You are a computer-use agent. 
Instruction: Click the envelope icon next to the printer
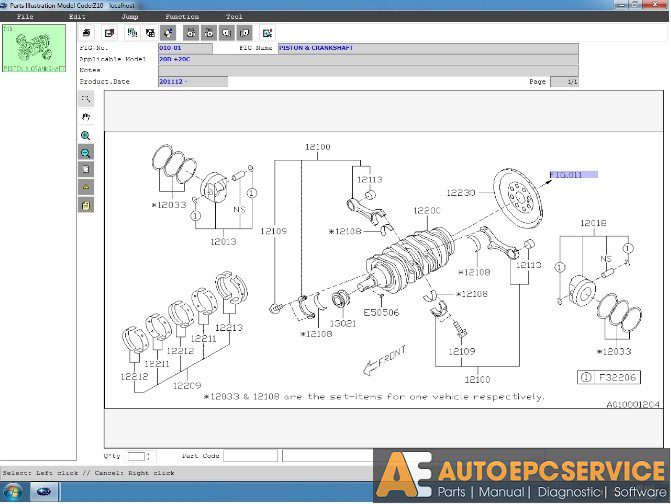coord(109,33)
